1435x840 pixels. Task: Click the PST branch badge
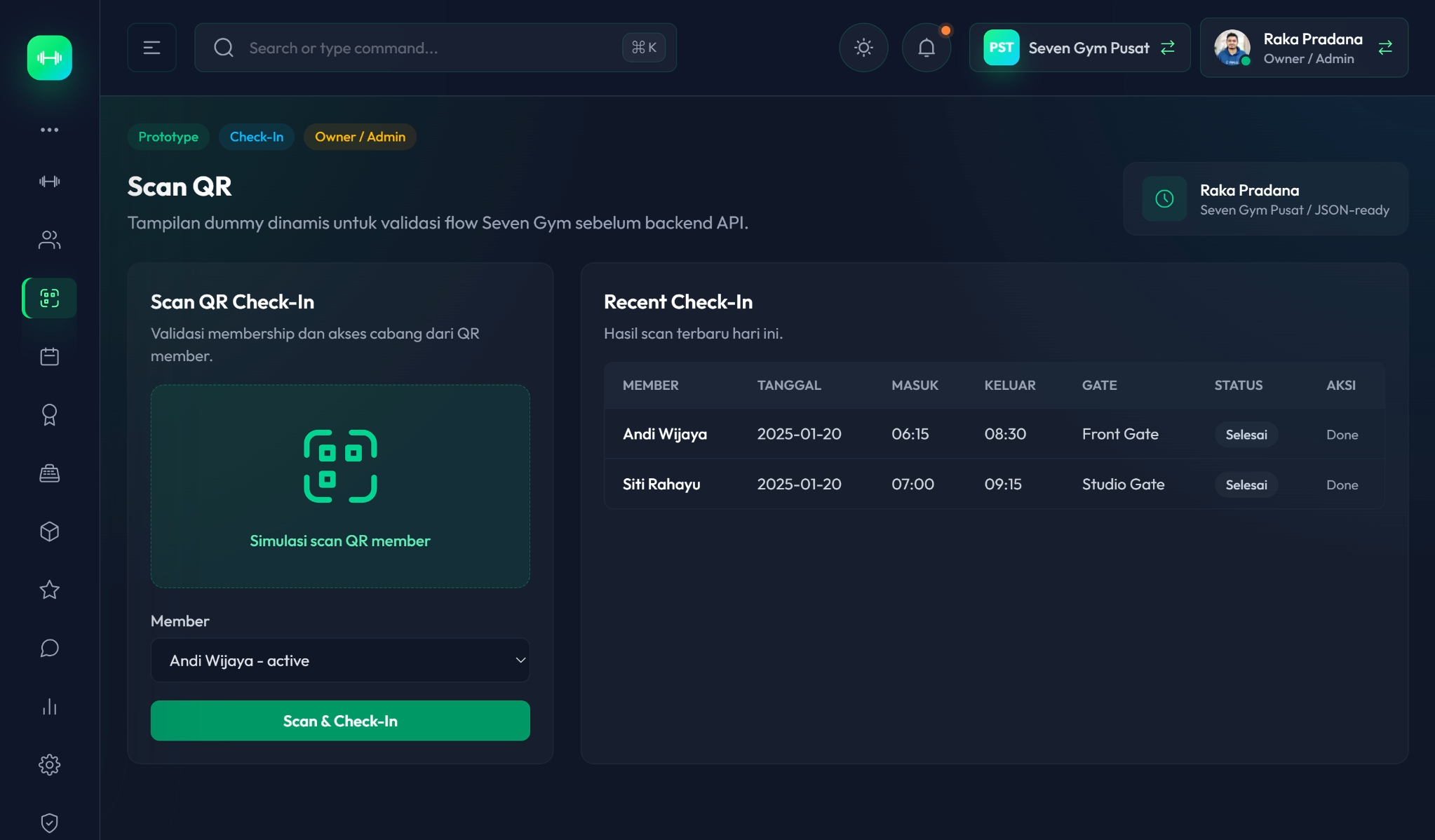pos(1001,48)
